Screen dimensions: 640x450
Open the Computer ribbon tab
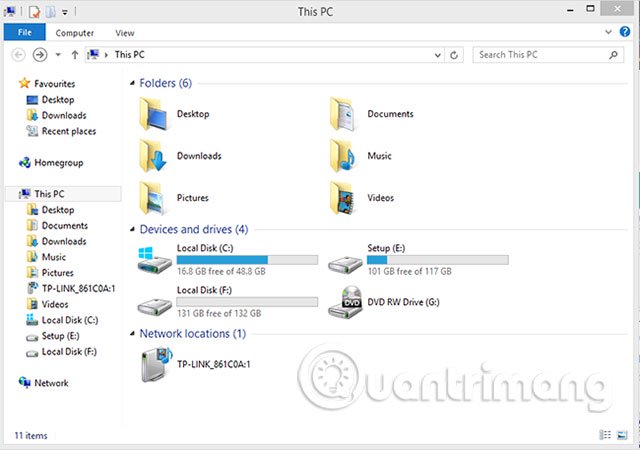[x=75, y=33]
